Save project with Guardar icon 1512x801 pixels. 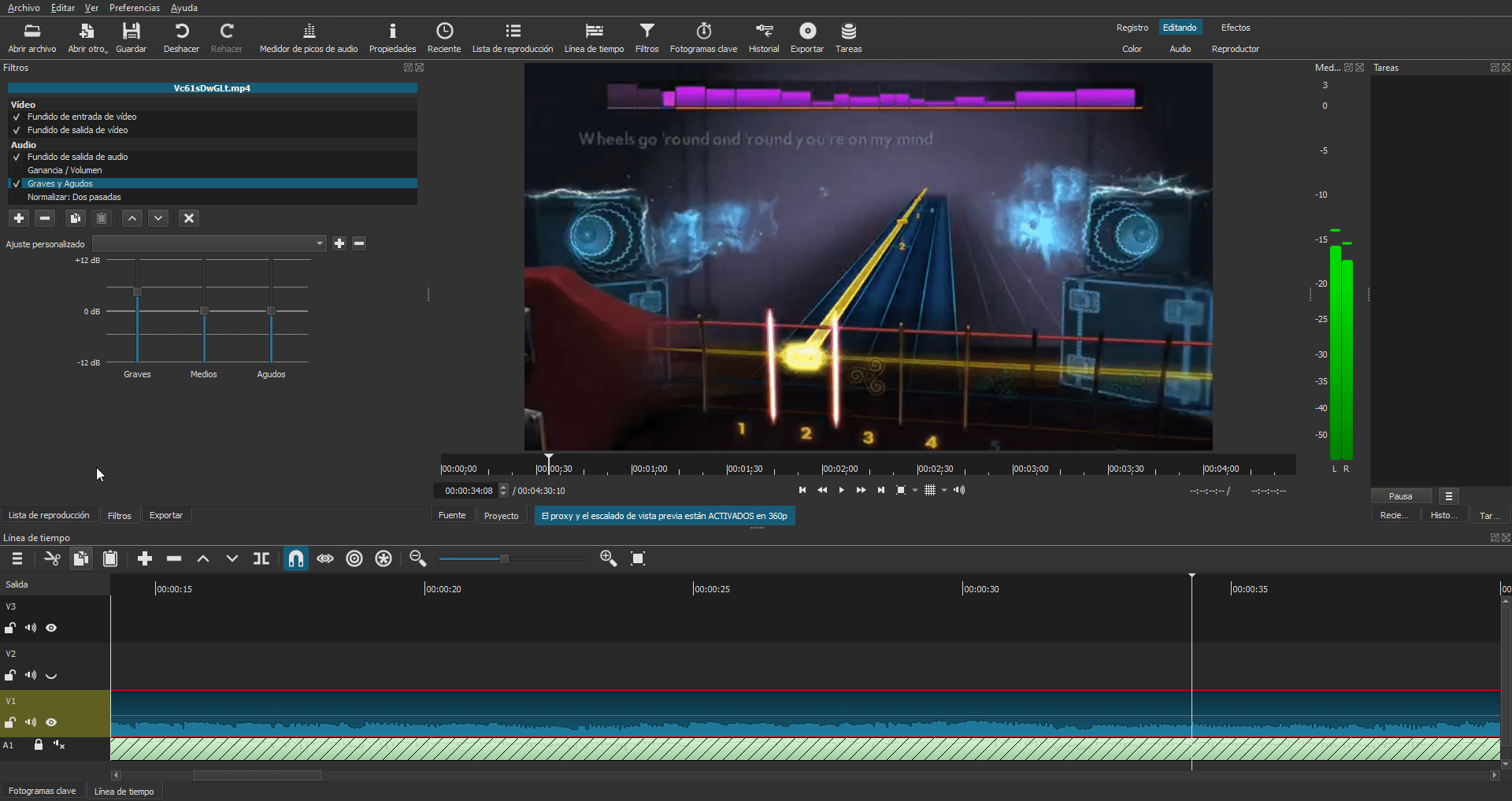click(131, 37)
